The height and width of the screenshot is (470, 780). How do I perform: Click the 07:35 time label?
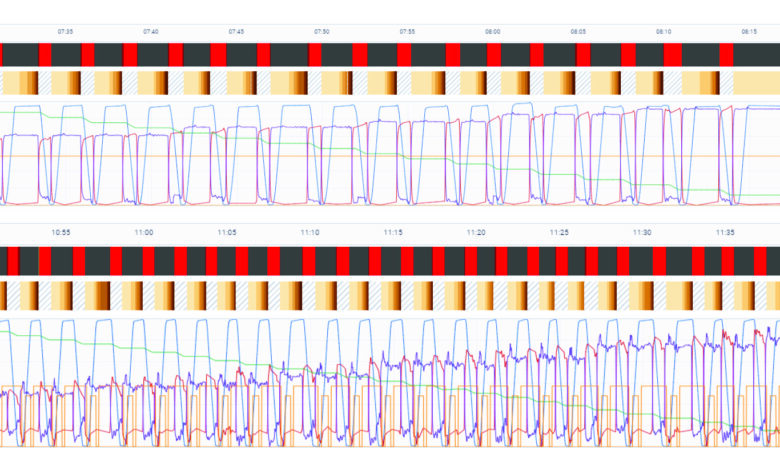click(x=65, y=32)
